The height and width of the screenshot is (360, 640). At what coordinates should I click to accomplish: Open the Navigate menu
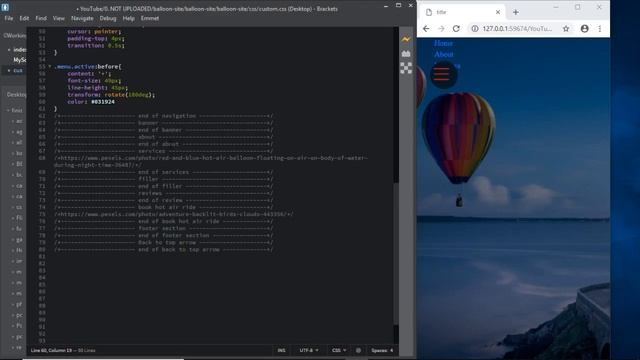[82, 18]
